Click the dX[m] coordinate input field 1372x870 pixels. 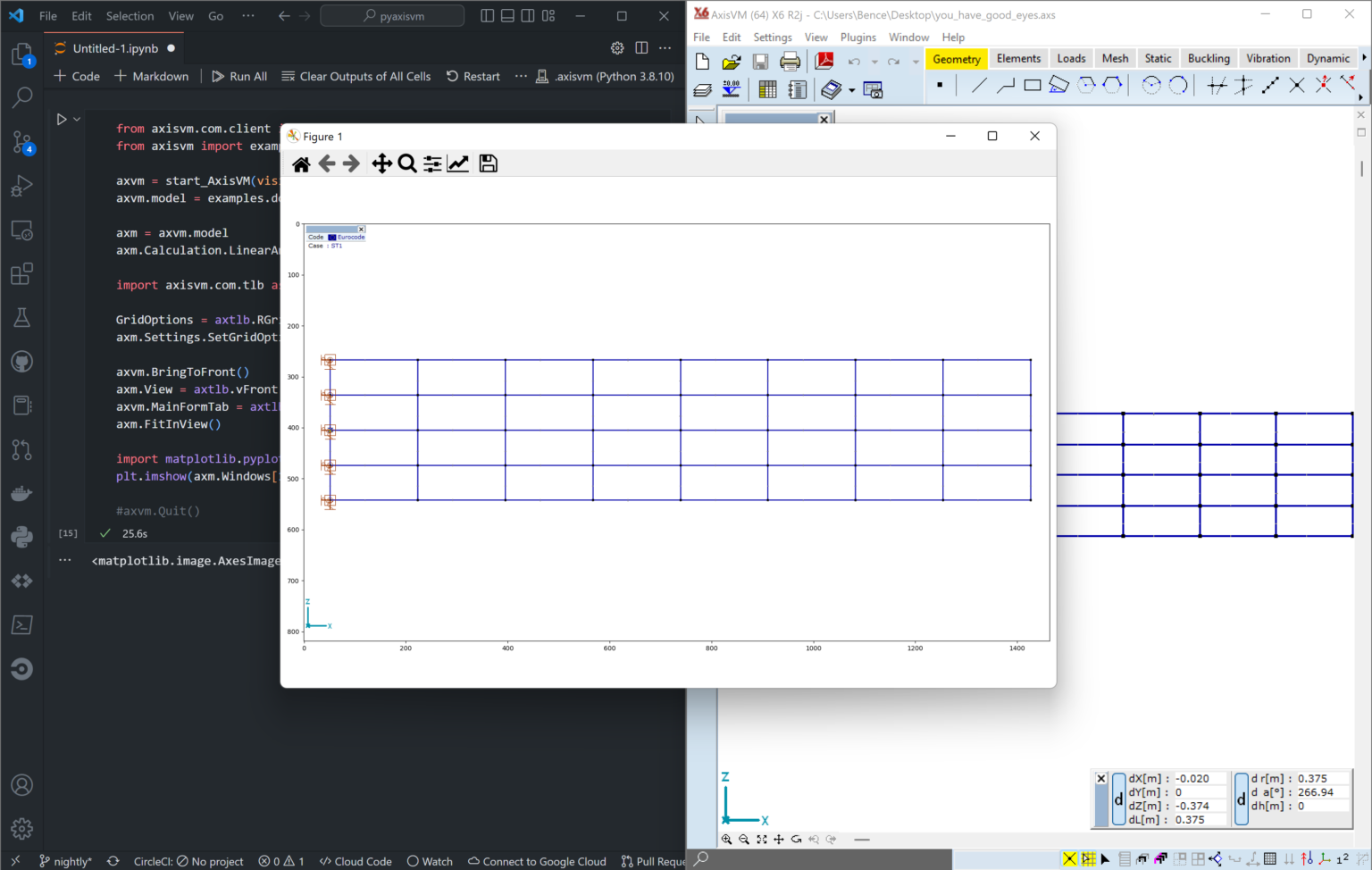pyautogui.click(x=1199, y=779)
